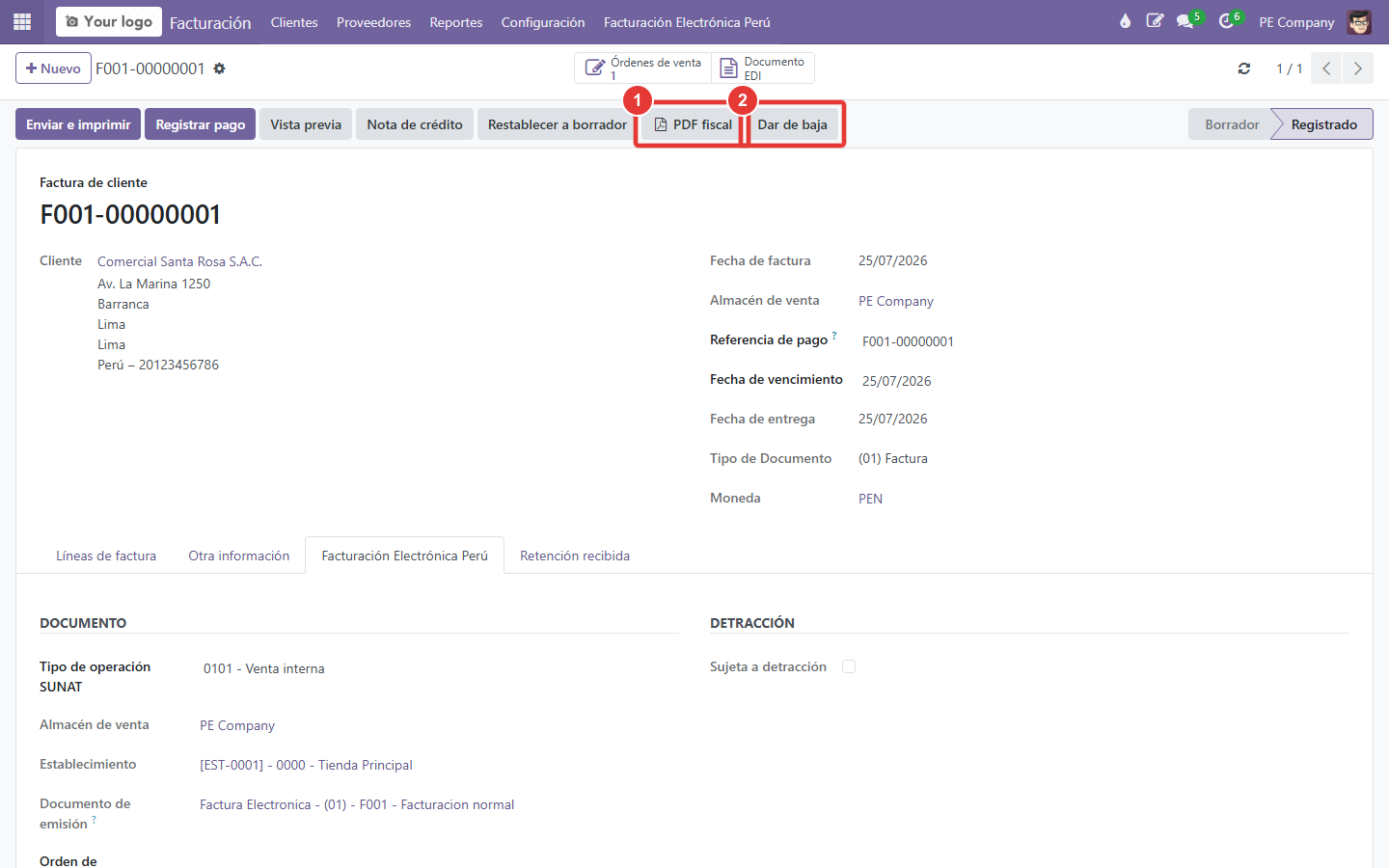Click F001-00000001 breadcrumb title
Image resolution: width=1389 pixels, height=868 pixels.
(150, 68)
